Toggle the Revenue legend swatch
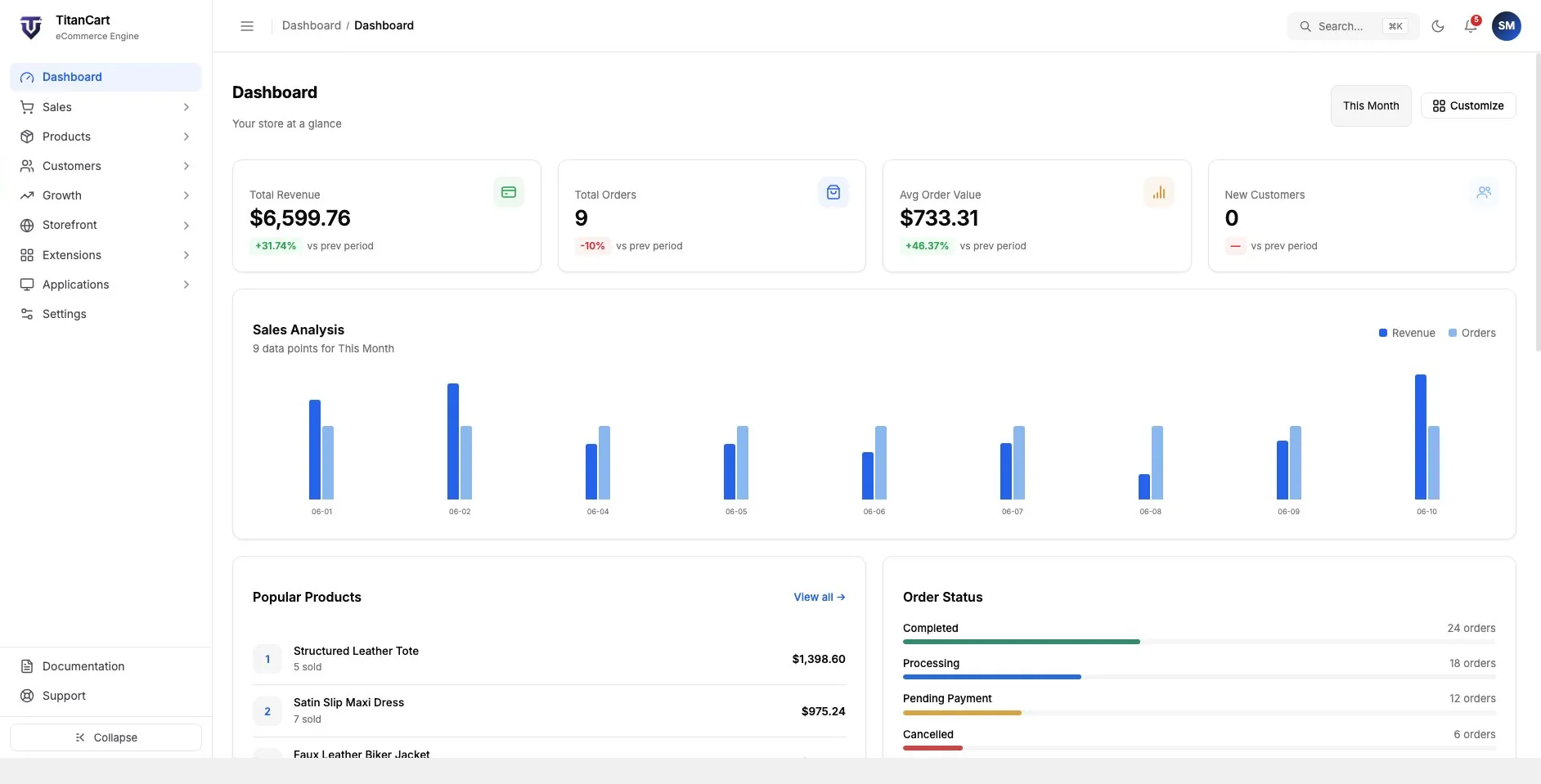This screenshot has height=784, width=1541. pyautogui.click(x=1383, y=333)
